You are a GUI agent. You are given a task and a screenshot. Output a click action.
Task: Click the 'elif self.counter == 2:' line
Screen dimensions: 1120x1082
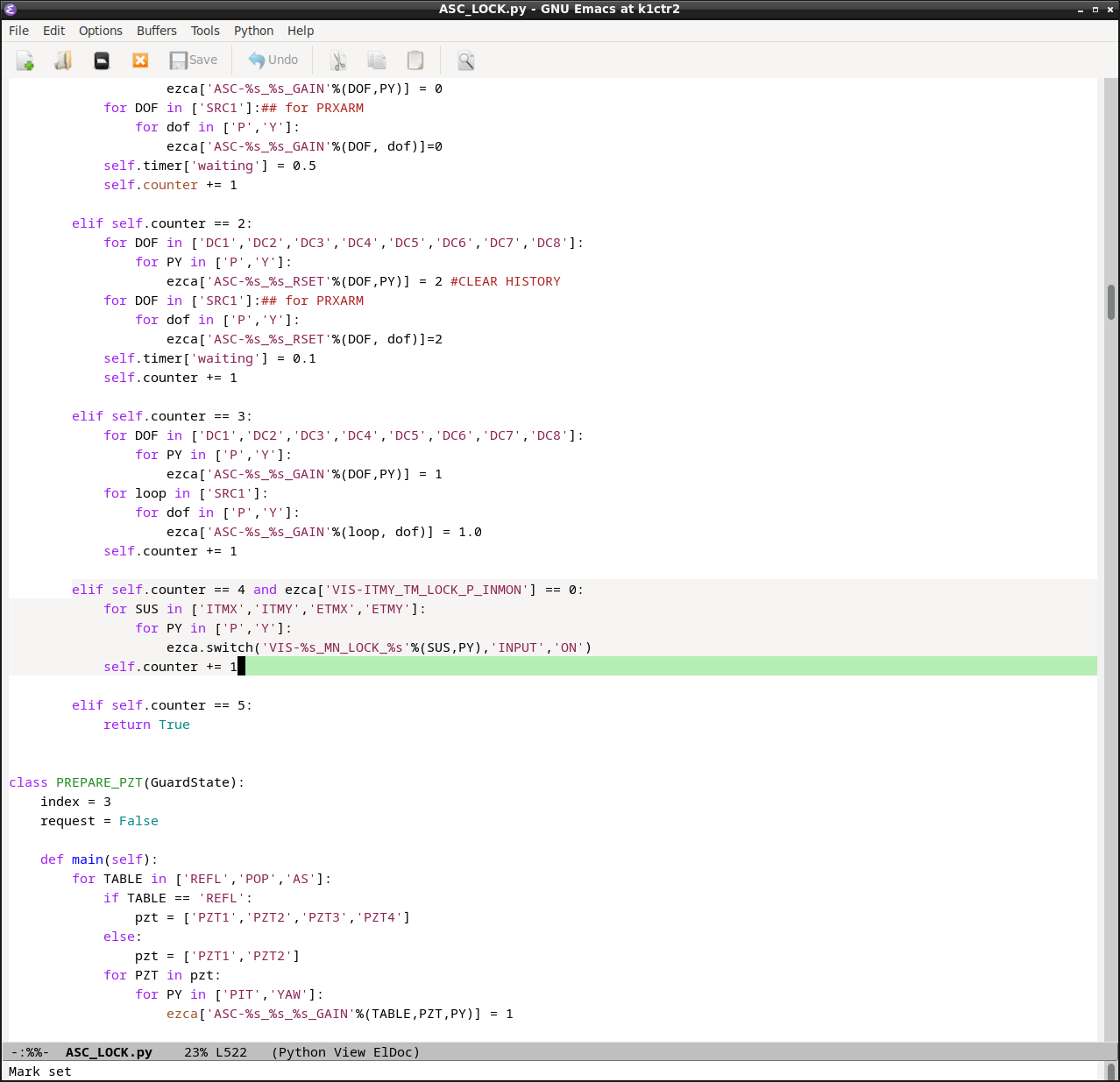(x=162, y=223)
